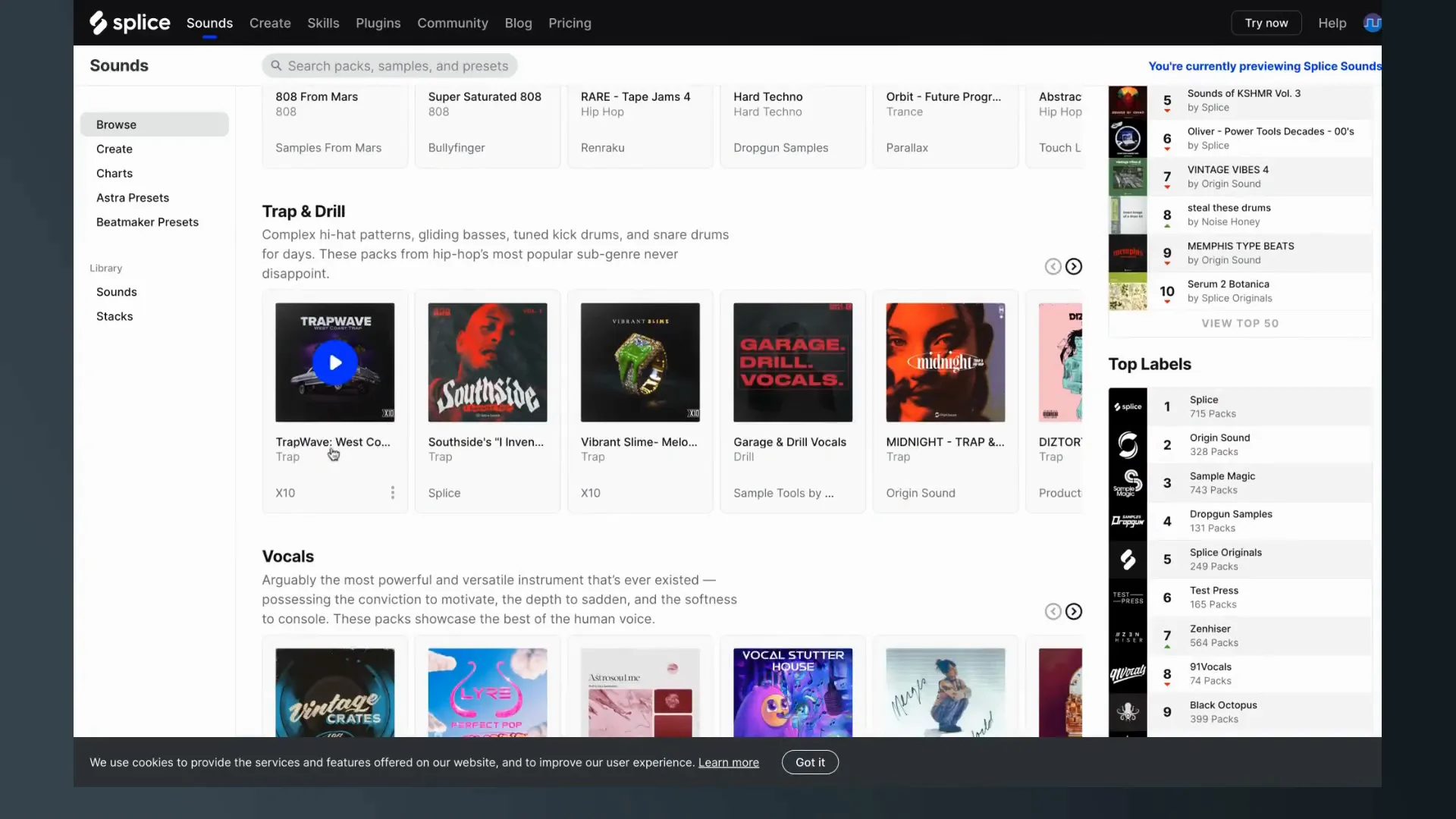Open 91Vocals label logo
Image resolution: width=1456 pixels, height=819 pixels.
tap(1128, 674)
